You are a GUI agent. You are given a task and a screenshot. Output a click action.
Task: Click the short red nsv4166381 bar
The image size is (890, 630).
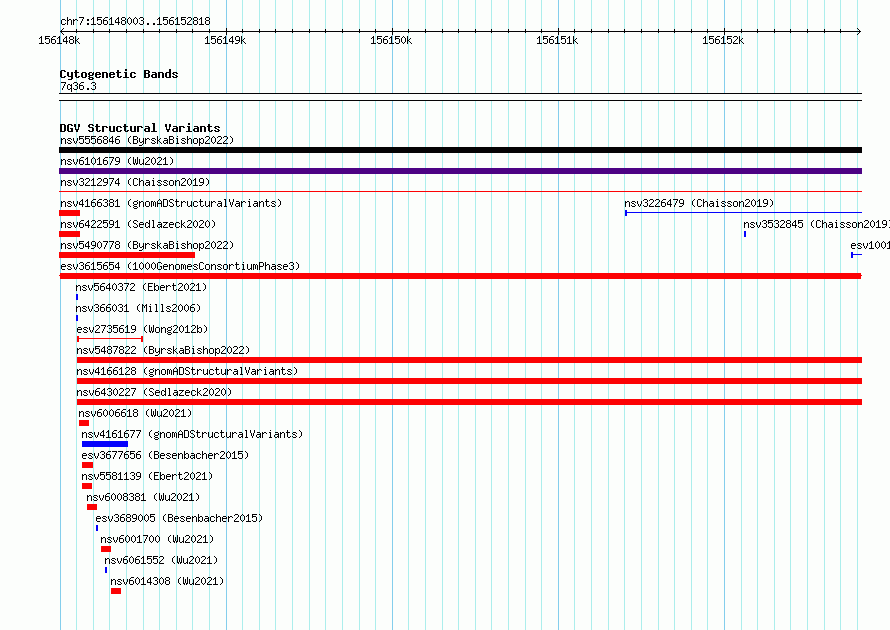pyautogui.click(x=69, y=213)
